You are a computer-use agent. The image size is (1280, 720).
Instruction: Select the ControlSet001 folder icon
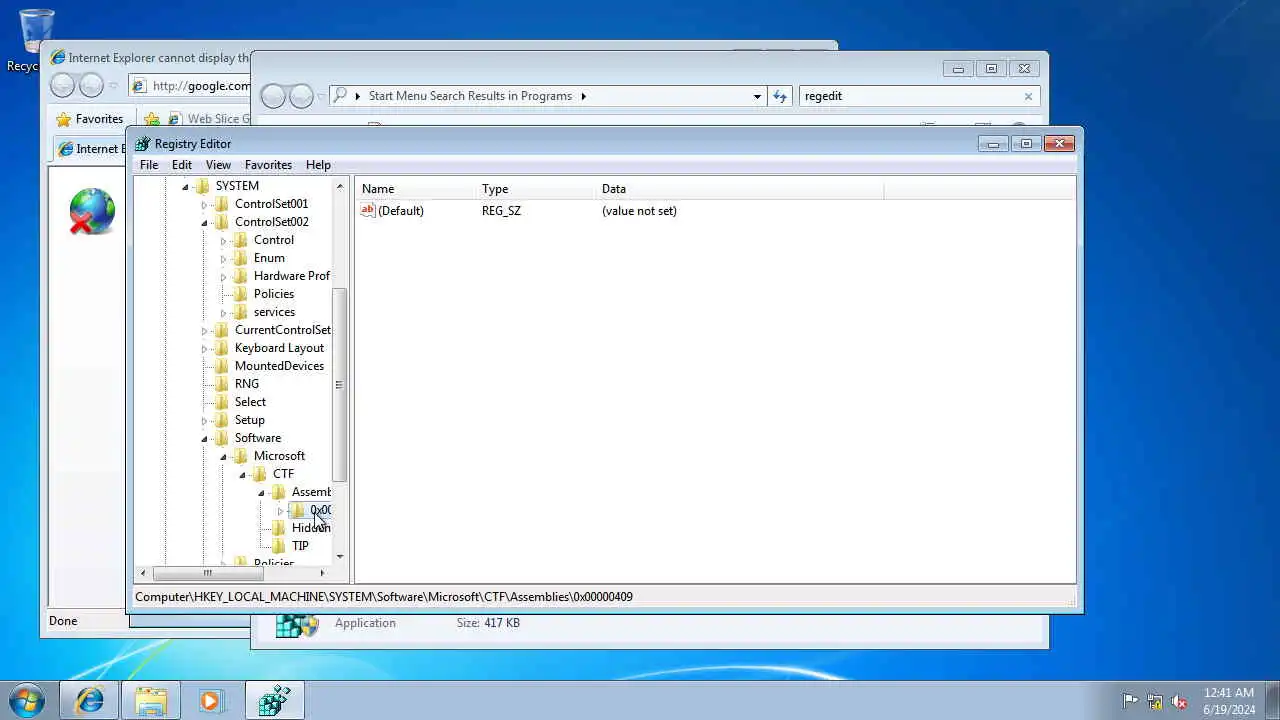click(x=221, y=204)
